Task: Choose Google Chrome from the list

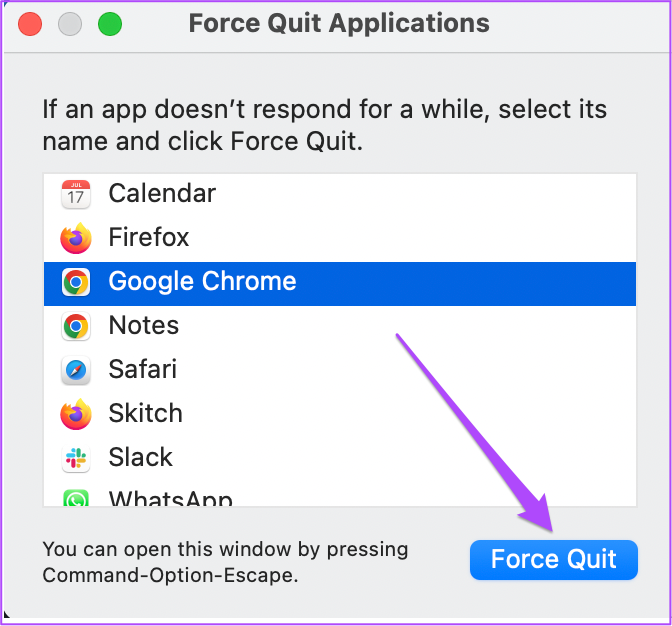Action: pyautogui.click(x=340, y=284)
